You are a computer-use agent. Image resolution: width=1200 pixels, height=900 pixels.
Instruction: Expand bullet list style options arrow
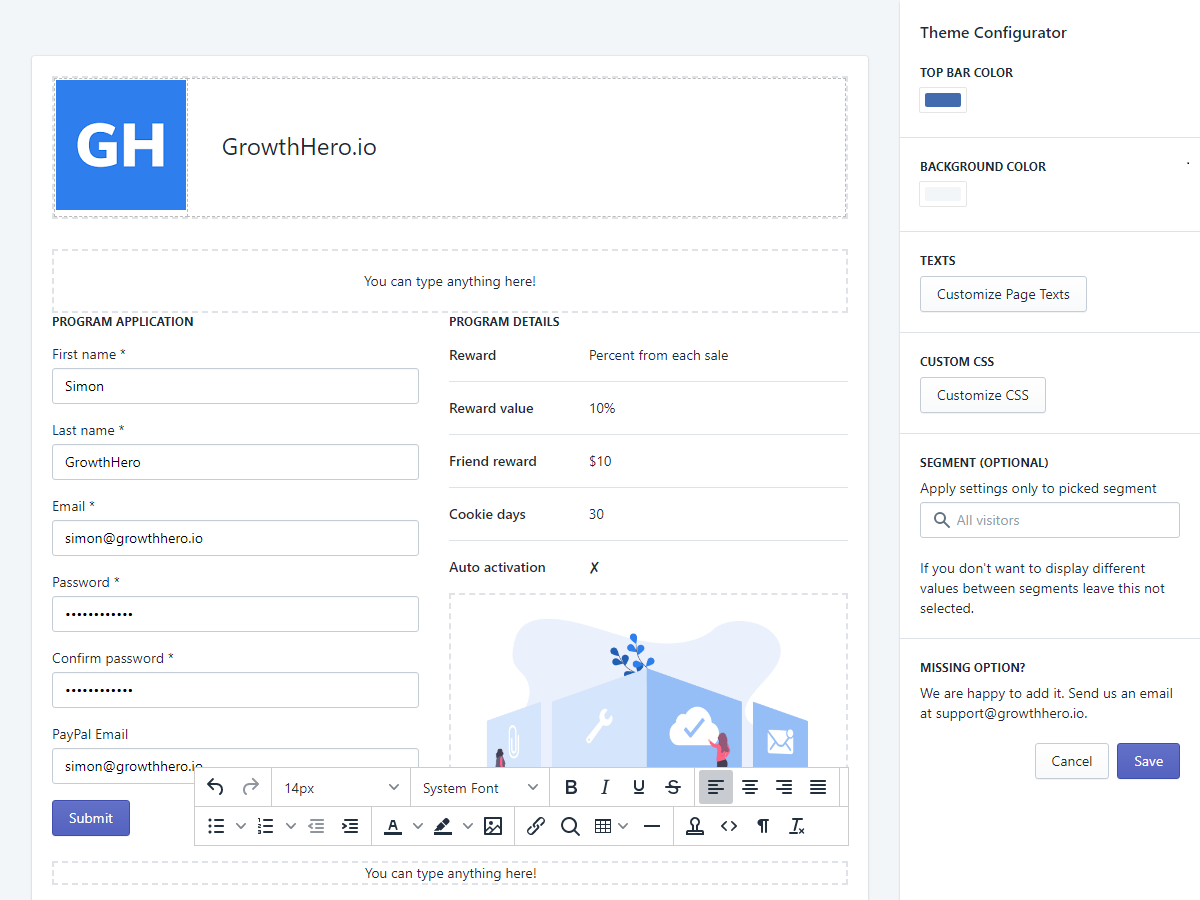click(x=240, y=826)
